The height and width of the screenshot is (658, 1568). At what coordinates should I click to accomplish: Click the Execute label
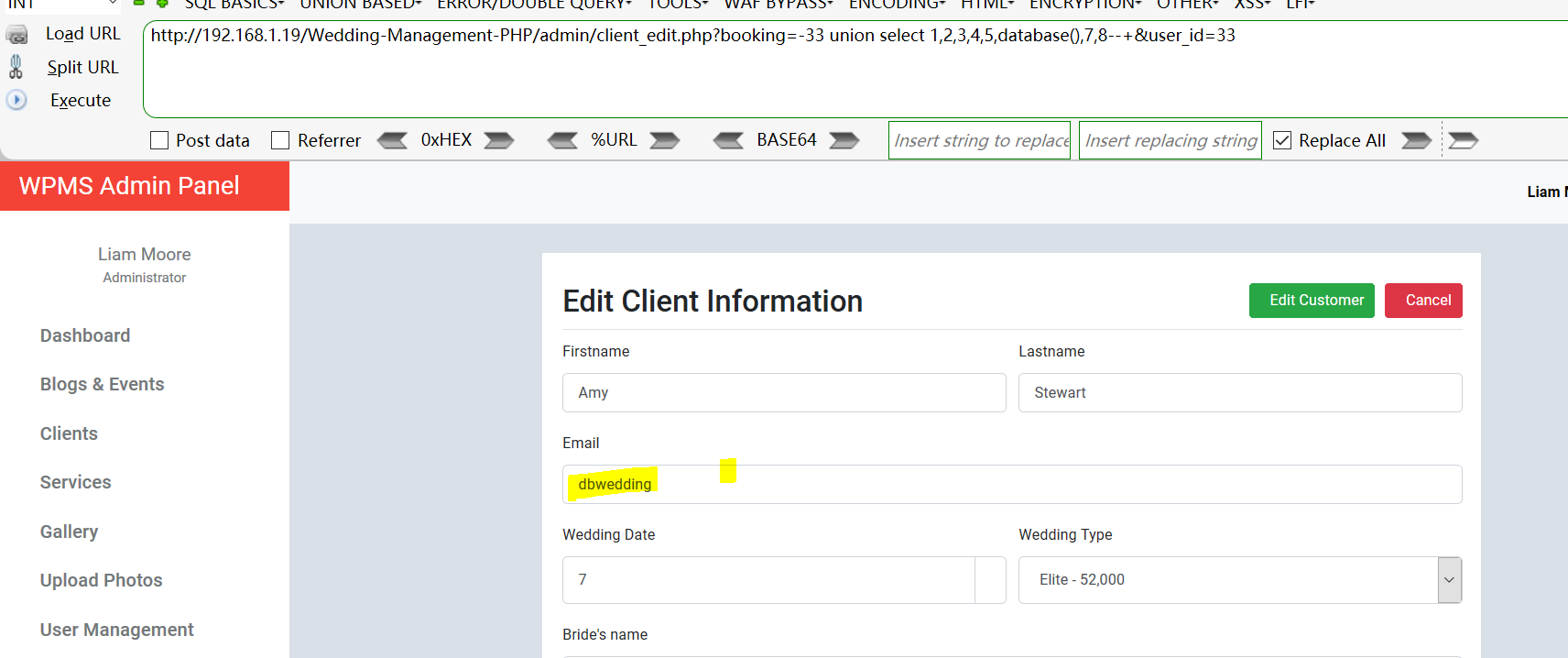pos(81,100)
